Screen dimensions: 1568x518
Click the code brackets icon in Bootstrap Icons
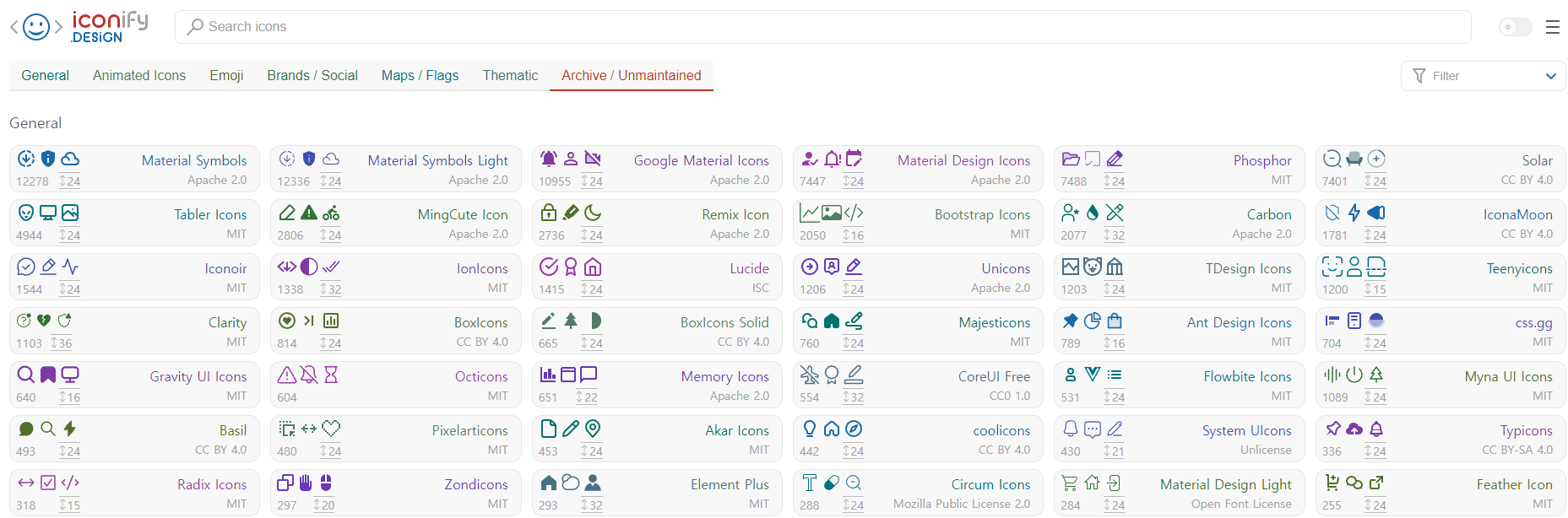[x=854, y=213]
